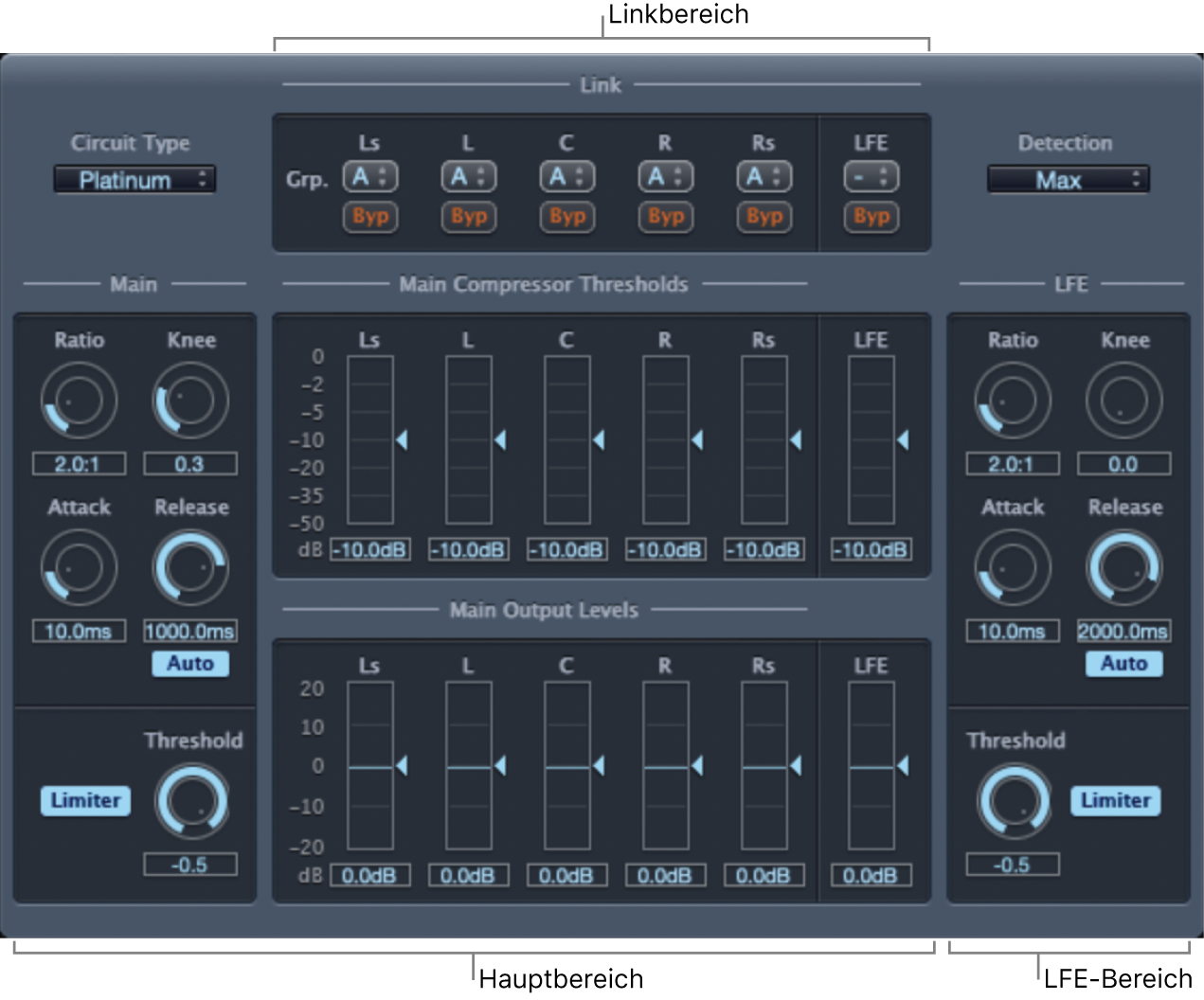Open the group menu for channel C
Screen dimensions: 1204x1000
(566, 177)
